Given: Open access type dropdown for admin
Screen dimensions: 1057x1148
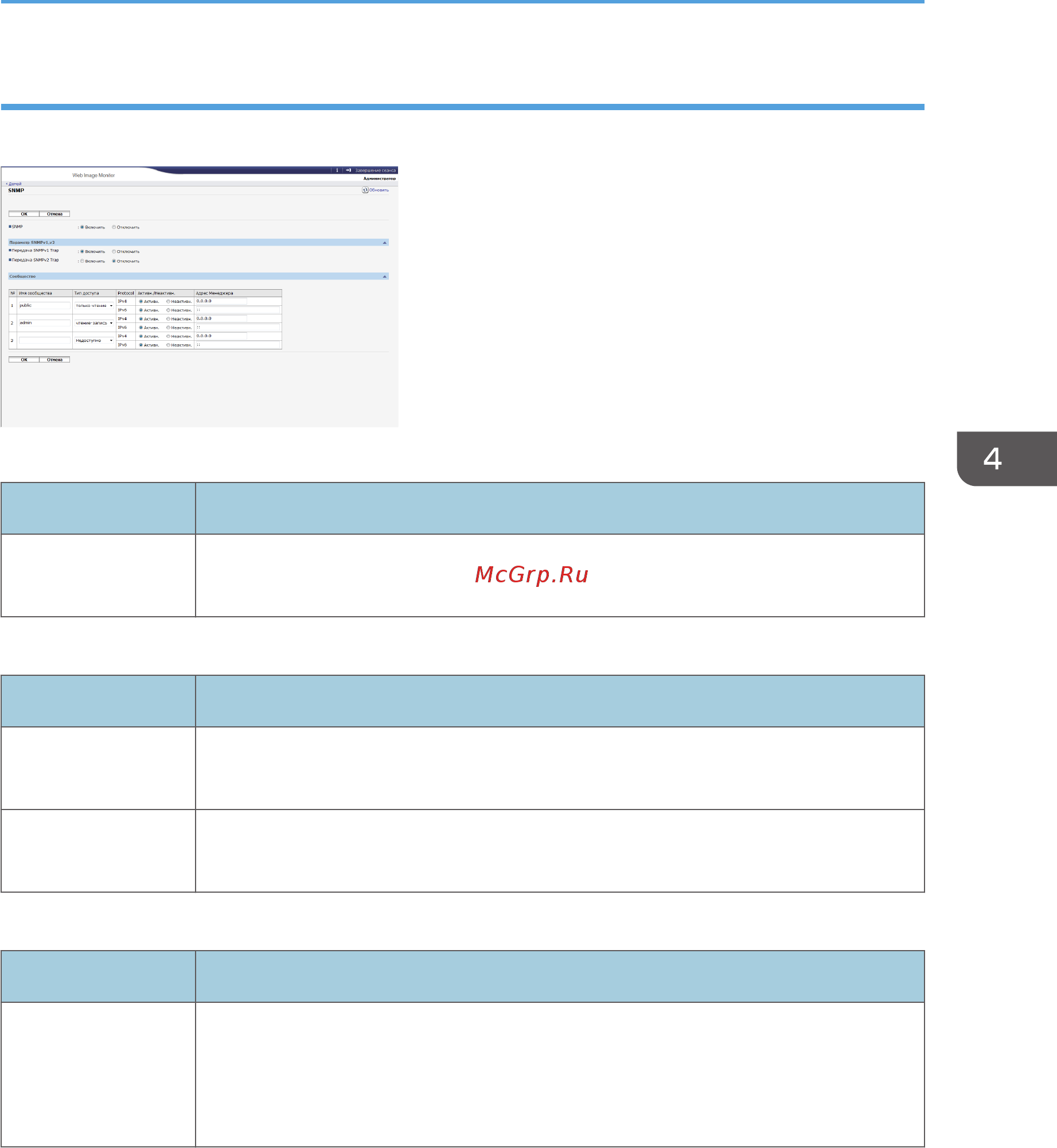Looking at the screenshot, I should coord(95,323).
